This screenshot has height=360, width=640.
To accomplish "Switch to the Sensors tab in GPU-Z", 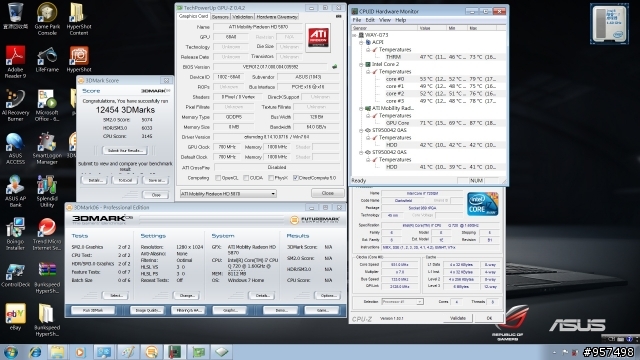I will (x=220, y=17).
